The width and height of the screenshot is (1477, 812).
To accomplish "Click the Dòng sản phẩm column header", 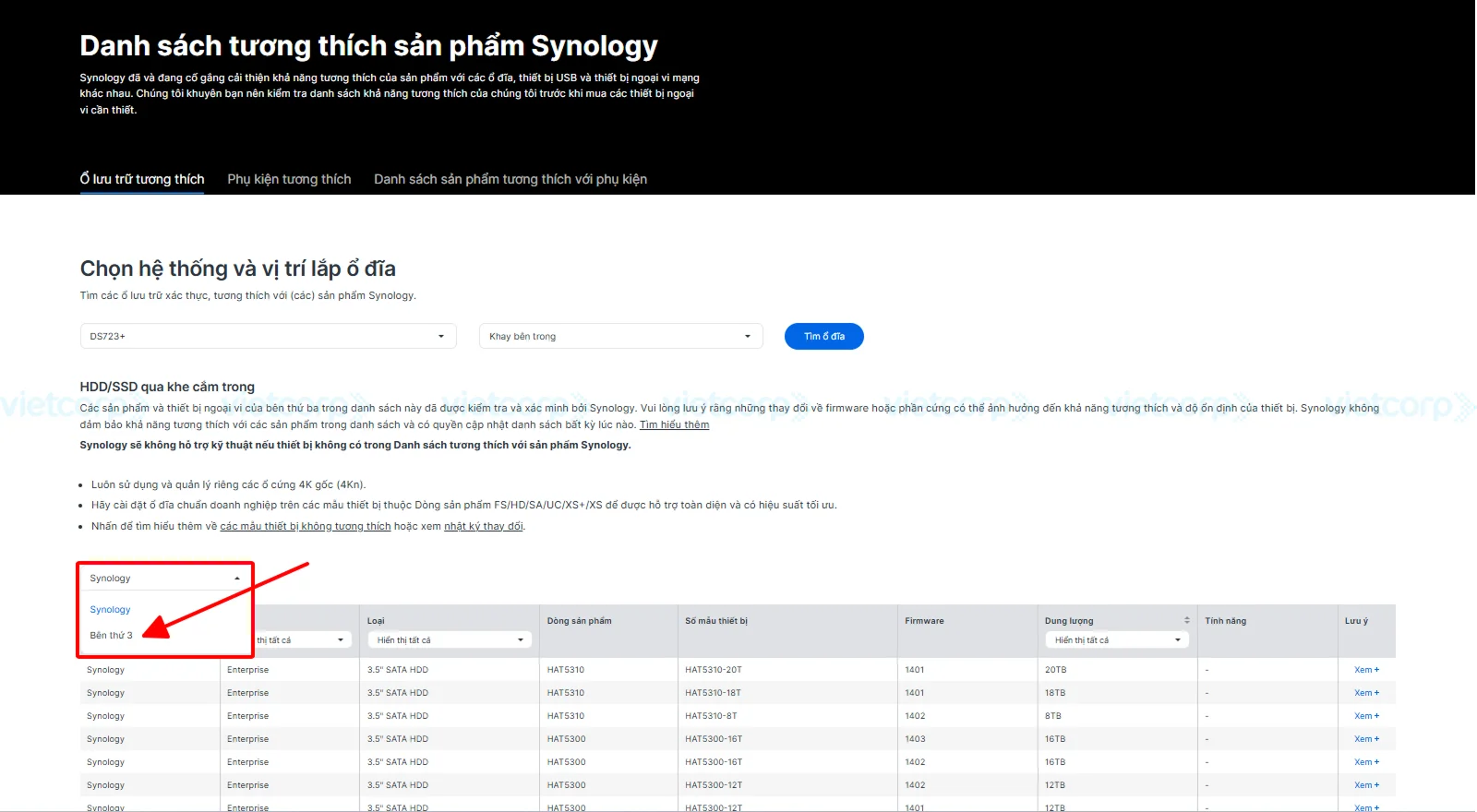I will 579,621.
